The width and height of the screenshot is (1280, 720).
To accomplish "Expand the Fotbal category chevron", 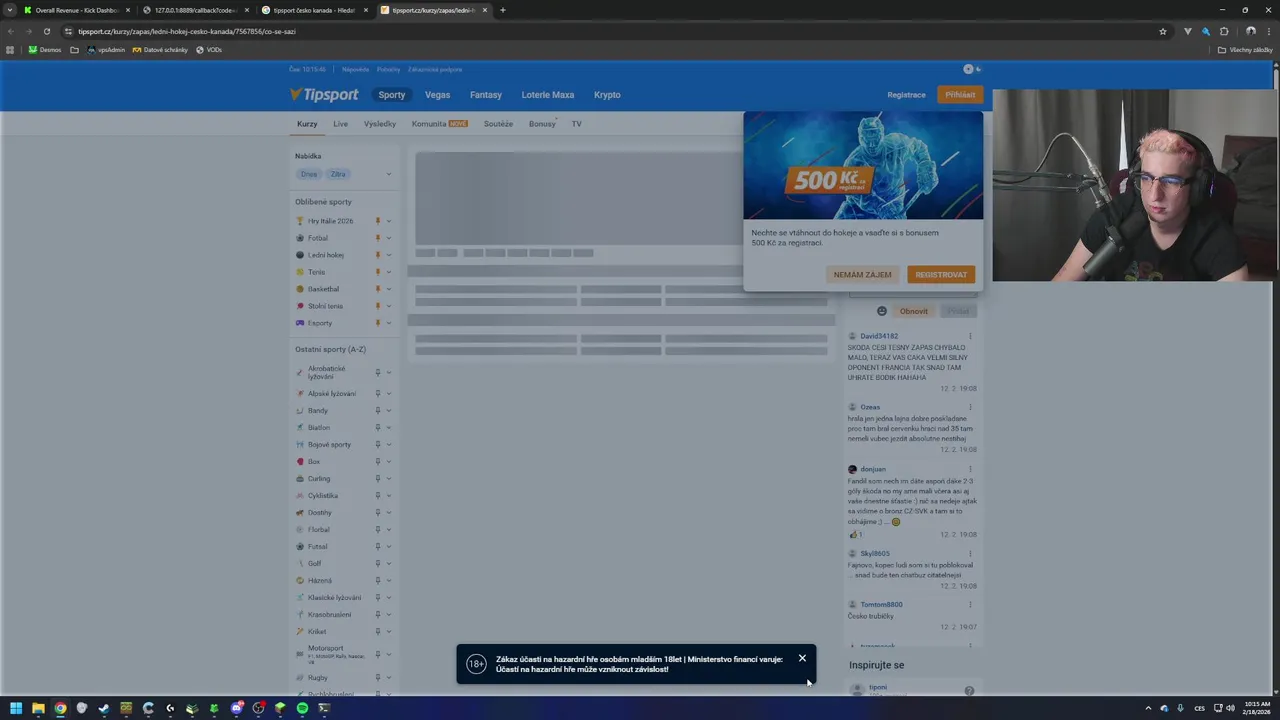I will pyautogui.click(x=389, y=238).
